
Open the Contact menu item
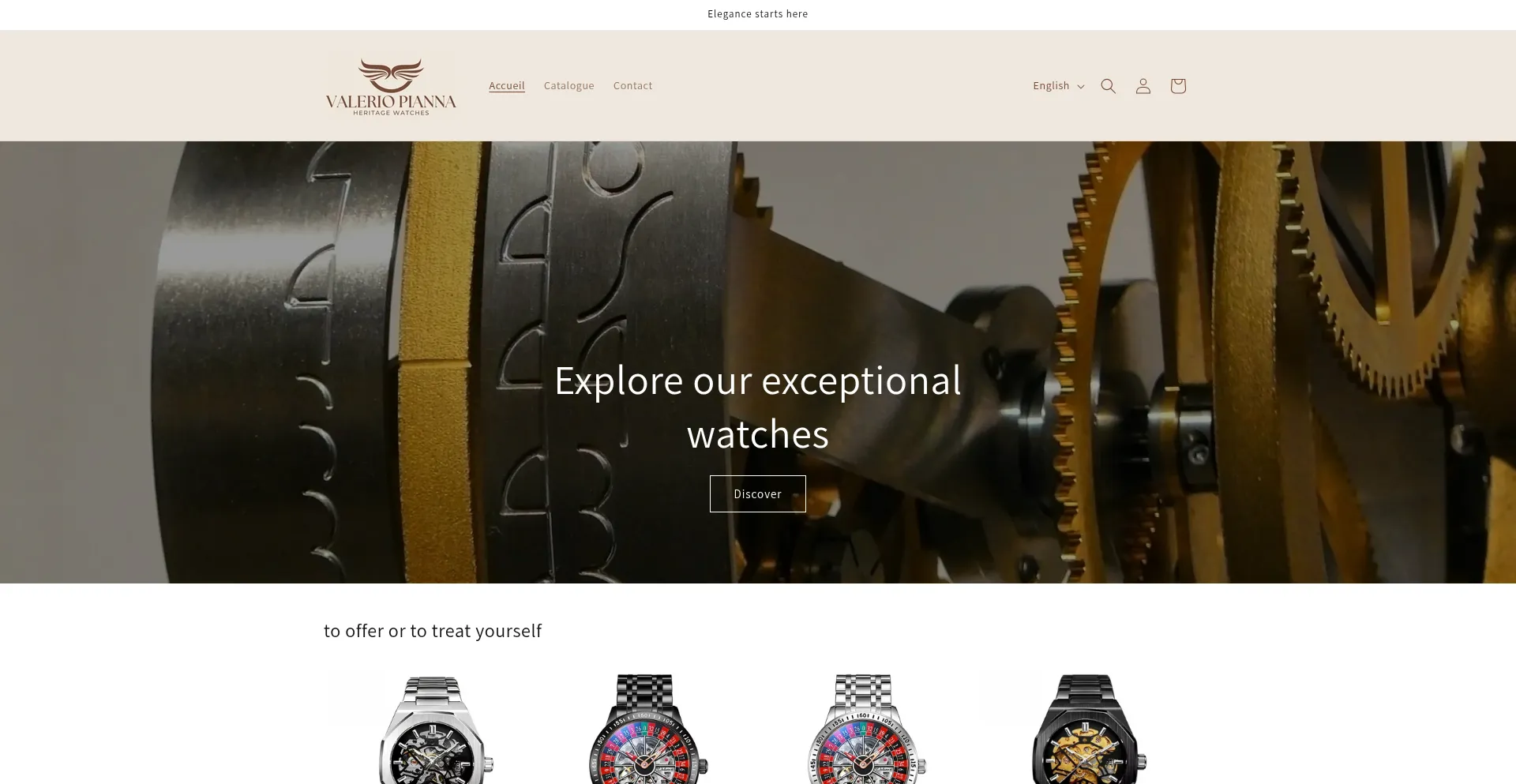(x=632, y=85)
